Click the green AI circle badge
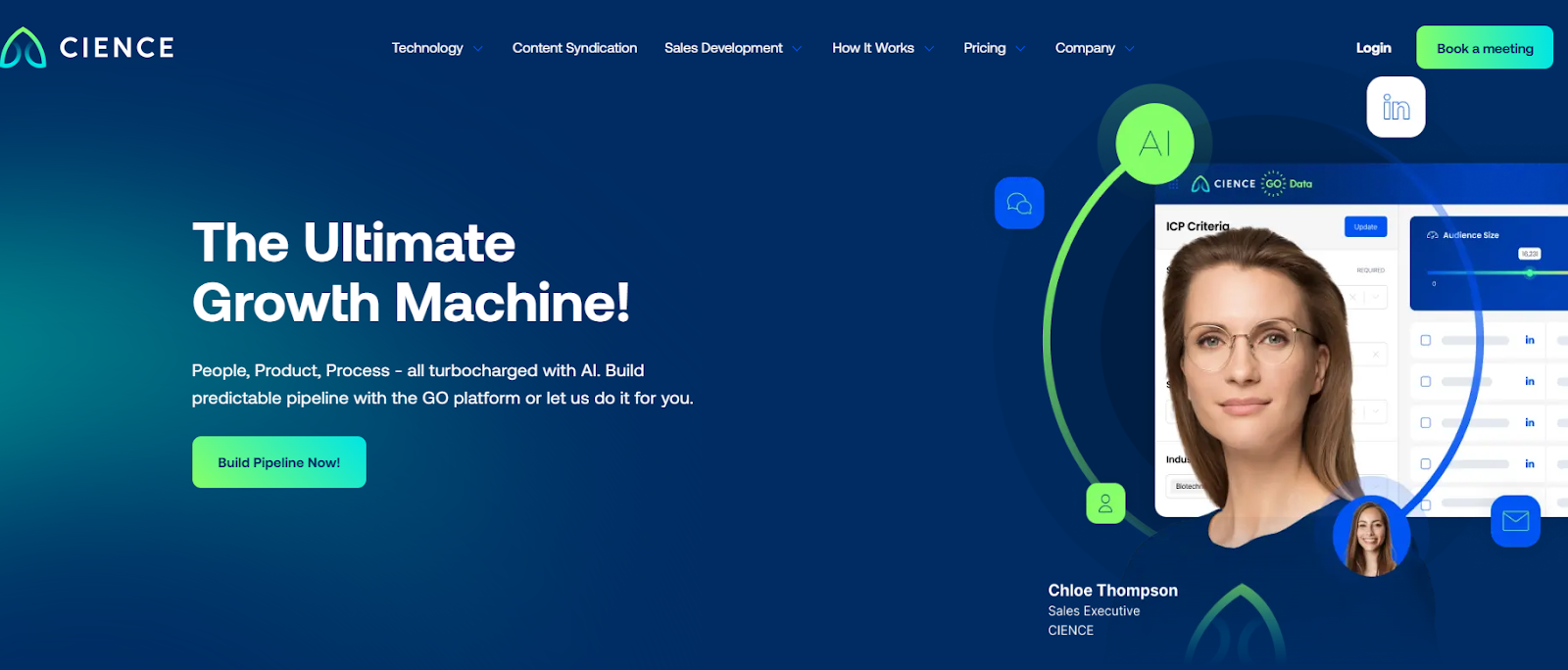The image size is (1568, 670). (x=1154, y=144)
